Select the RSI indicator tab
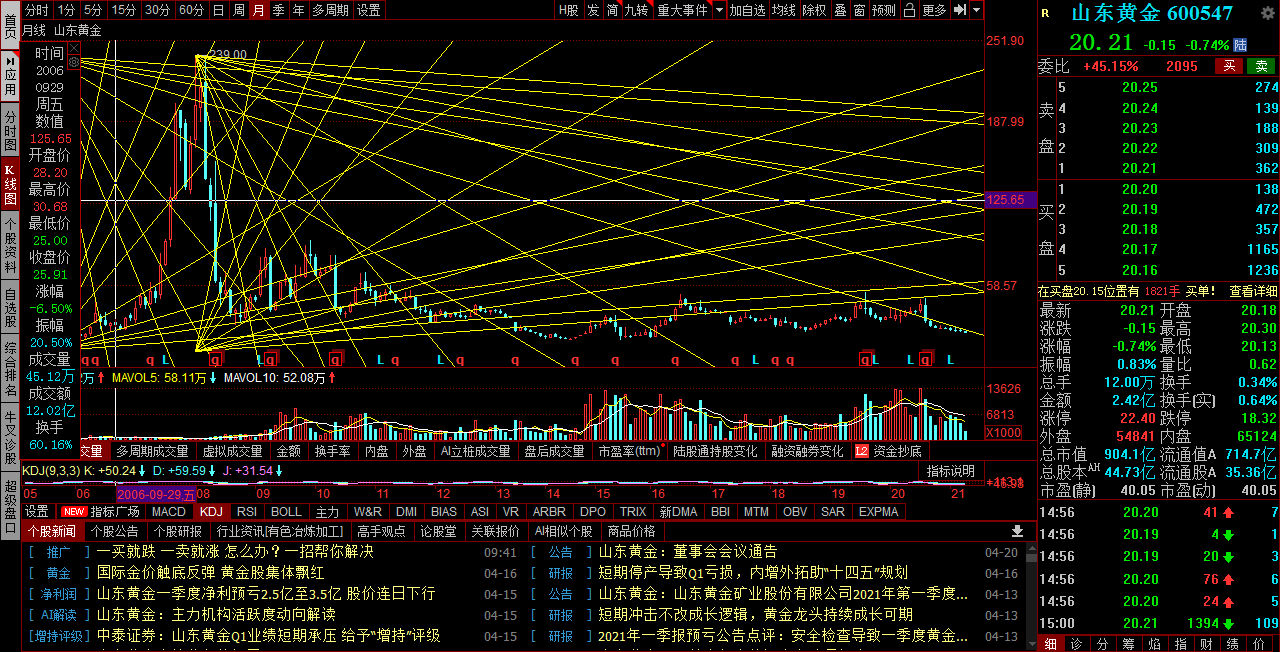 tap(246, 511)
